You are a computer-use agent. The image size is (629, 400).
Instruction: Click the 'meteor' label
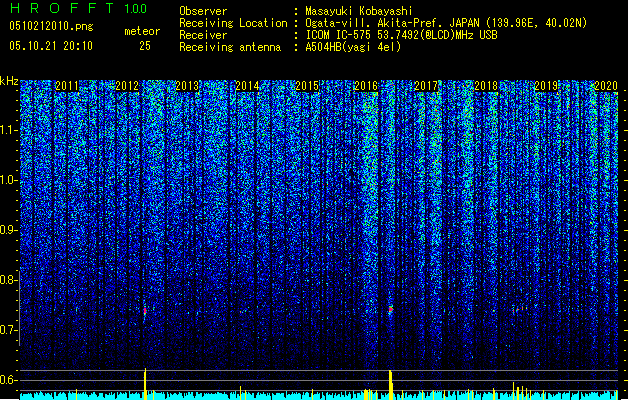[142, 31]
